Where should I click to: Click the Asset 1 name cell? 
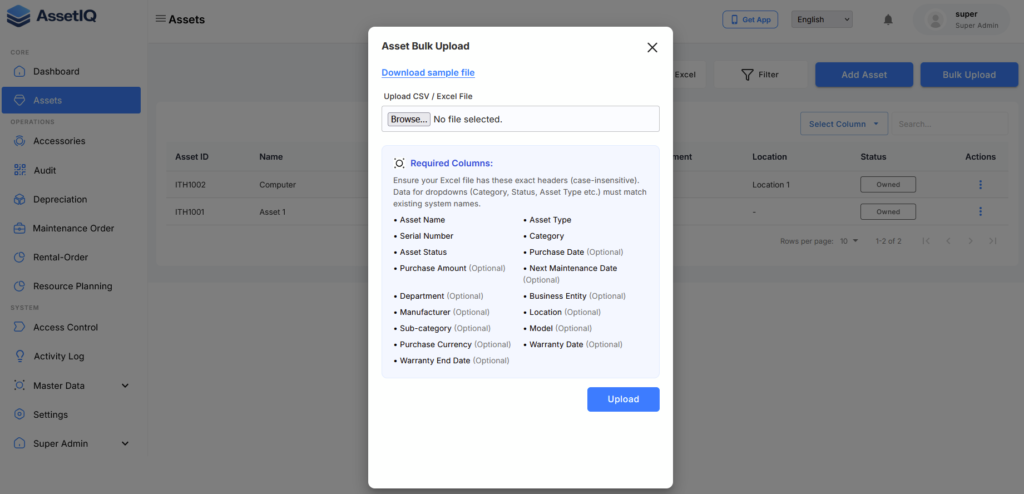pyautogui.click(x=272, y=212)
